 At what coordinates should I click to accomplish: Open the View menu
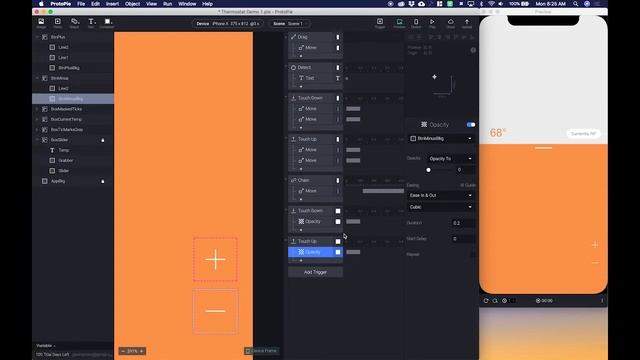click(151, 4)
